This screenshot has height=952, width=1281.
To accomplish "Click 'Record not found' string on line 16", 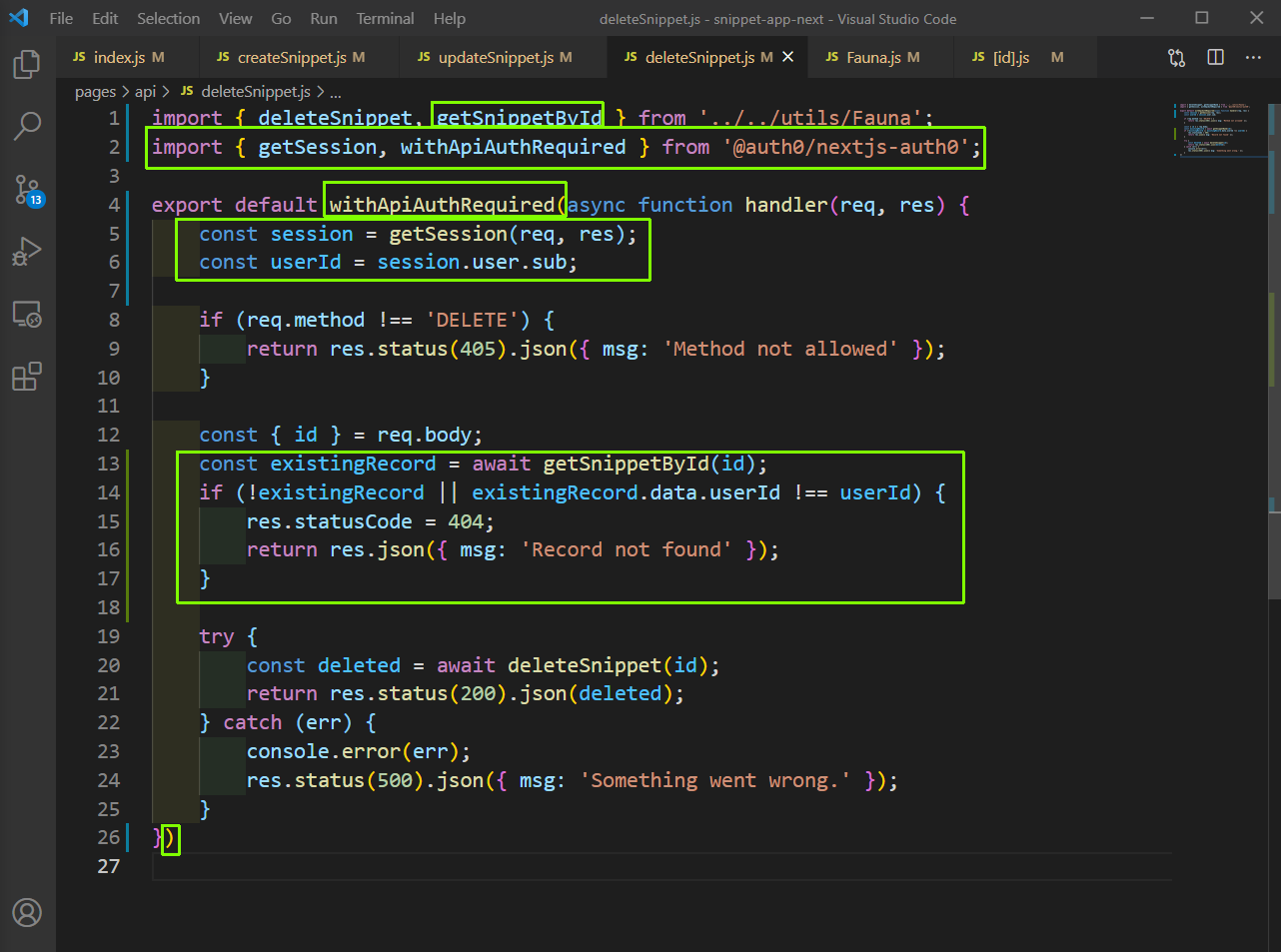I will pyautogui.click(x=626, y=549).
